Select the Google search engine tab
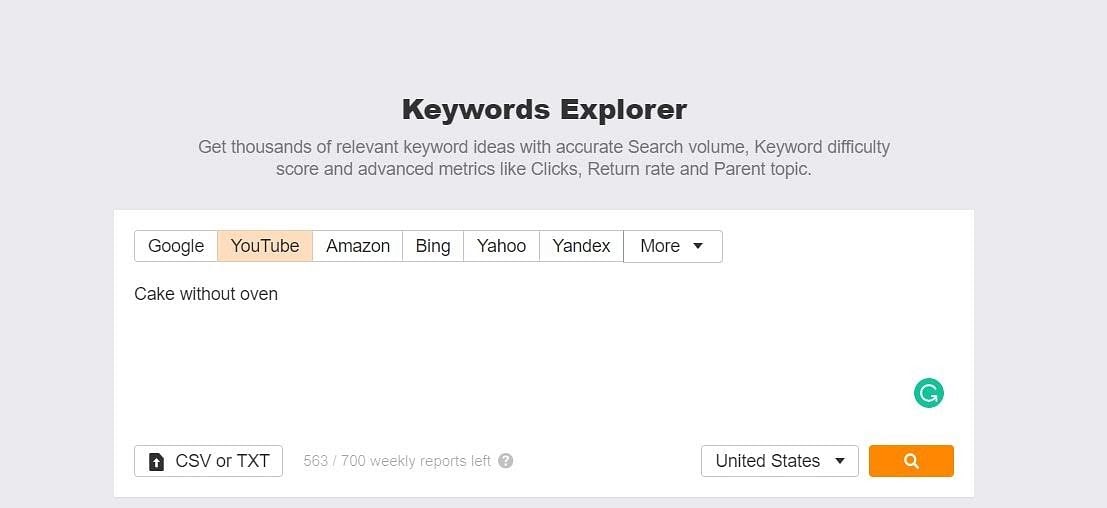1107x508 pixels. tap(176, 246)
